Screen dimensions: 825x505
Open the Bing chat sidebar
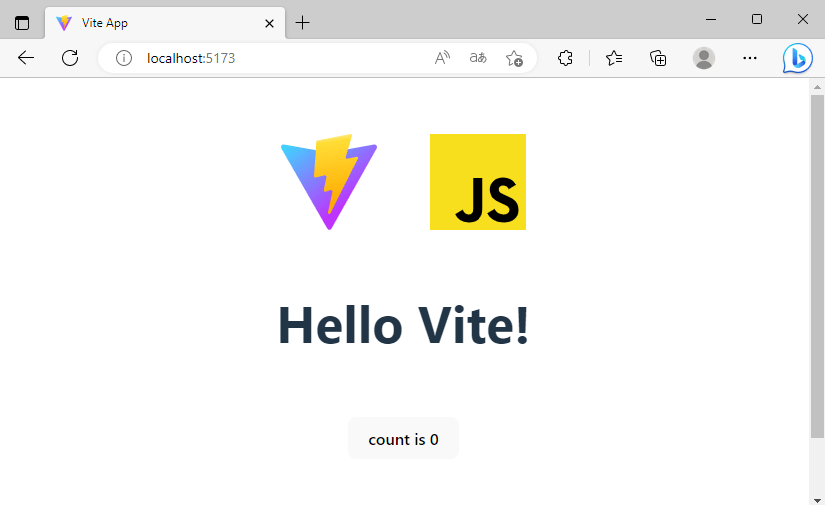pyautogui.click(x=798, y=58)
